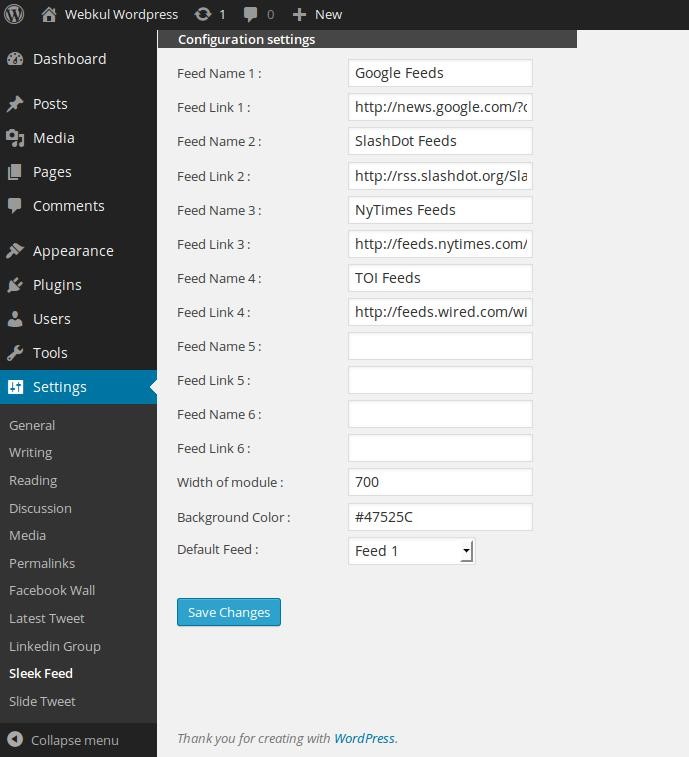Screen dimensions: 689x757
Task: Click the Configuration settings heading
Action: coord(246,39)
